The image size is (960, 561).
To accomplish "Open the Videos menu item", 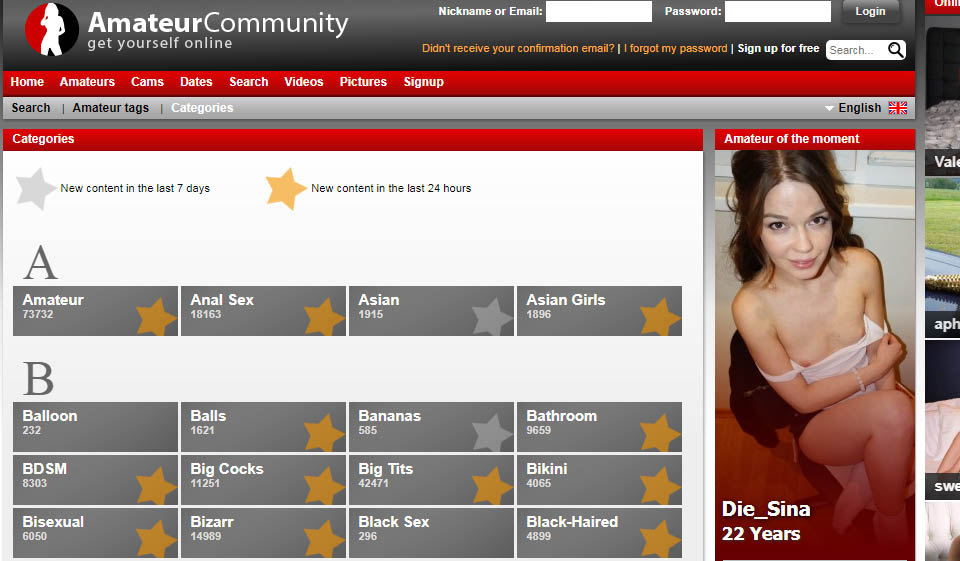I will [x=303, y=82].
